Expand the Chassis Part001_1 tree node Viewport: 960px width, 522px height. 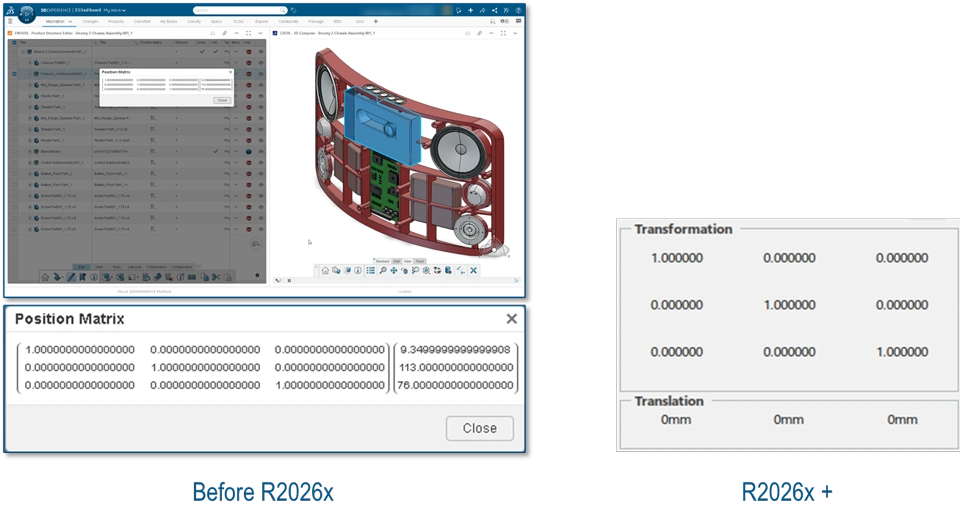pos(30,62)
